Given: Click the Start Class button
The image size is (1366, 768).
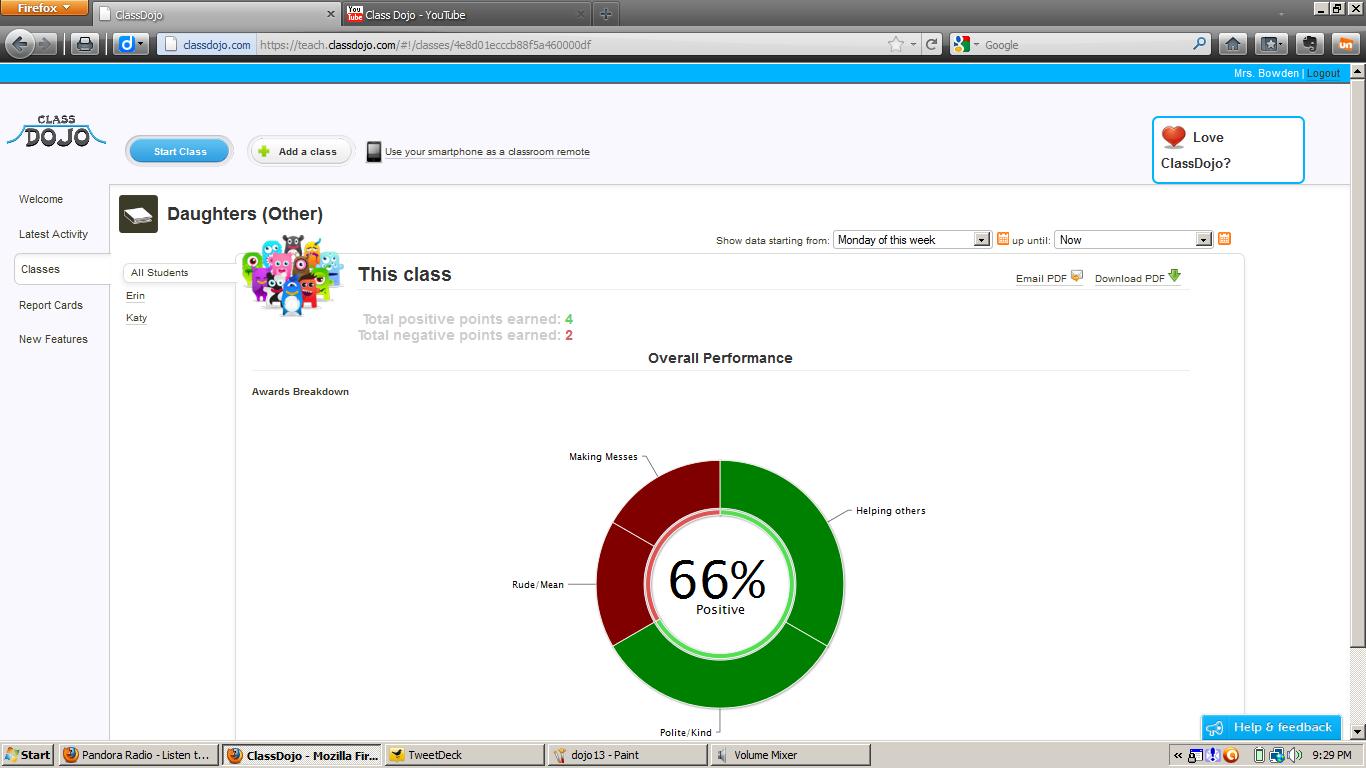Looking at the screenshot, I should click(178, 150).
